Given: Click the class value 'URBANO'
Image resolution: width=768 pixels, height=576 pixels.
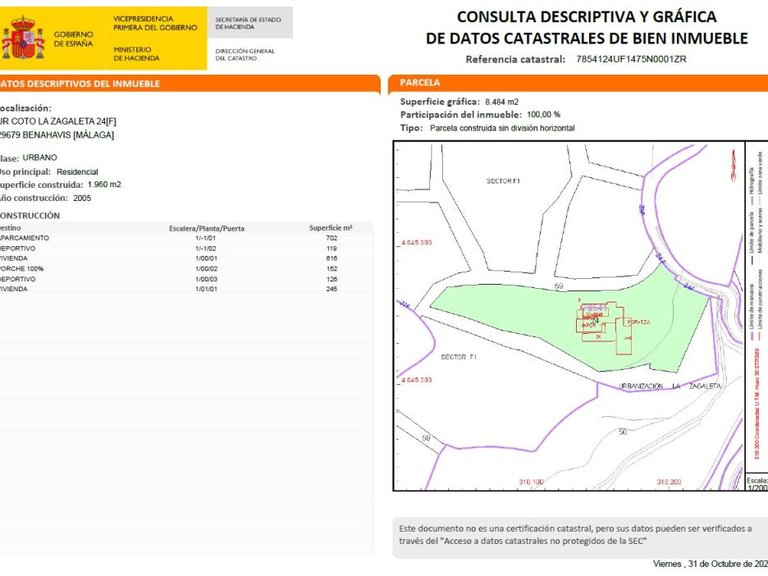Looking at the screenshot, I should [40, 158].
